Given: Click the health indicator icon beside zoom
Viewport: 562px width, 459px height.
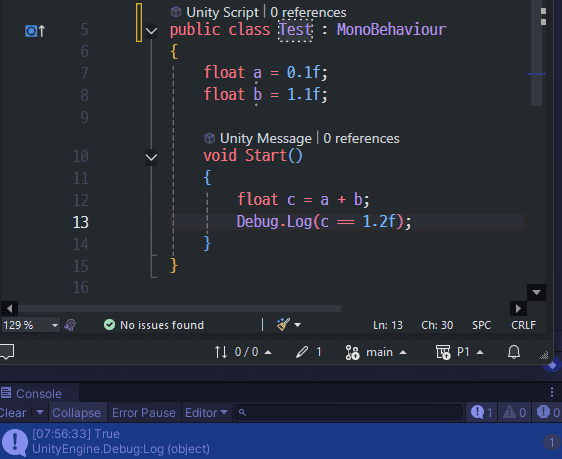Looking at the screenshot, I should tap(70, 325).
